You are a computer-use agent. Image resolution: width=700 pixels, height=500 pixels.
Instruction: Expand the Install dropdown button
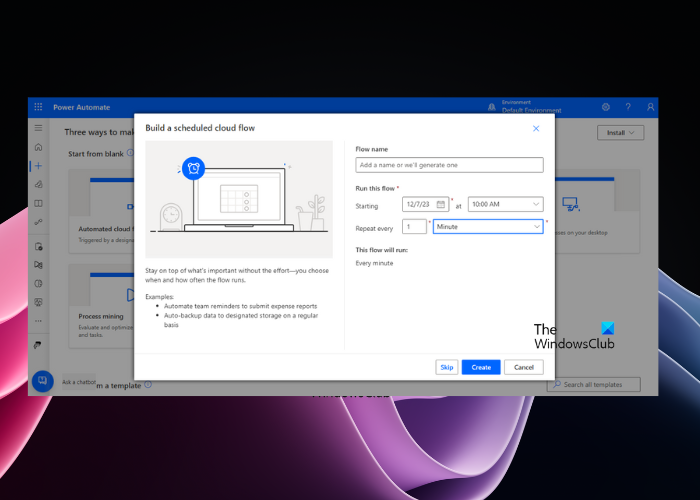coord(621,133)
